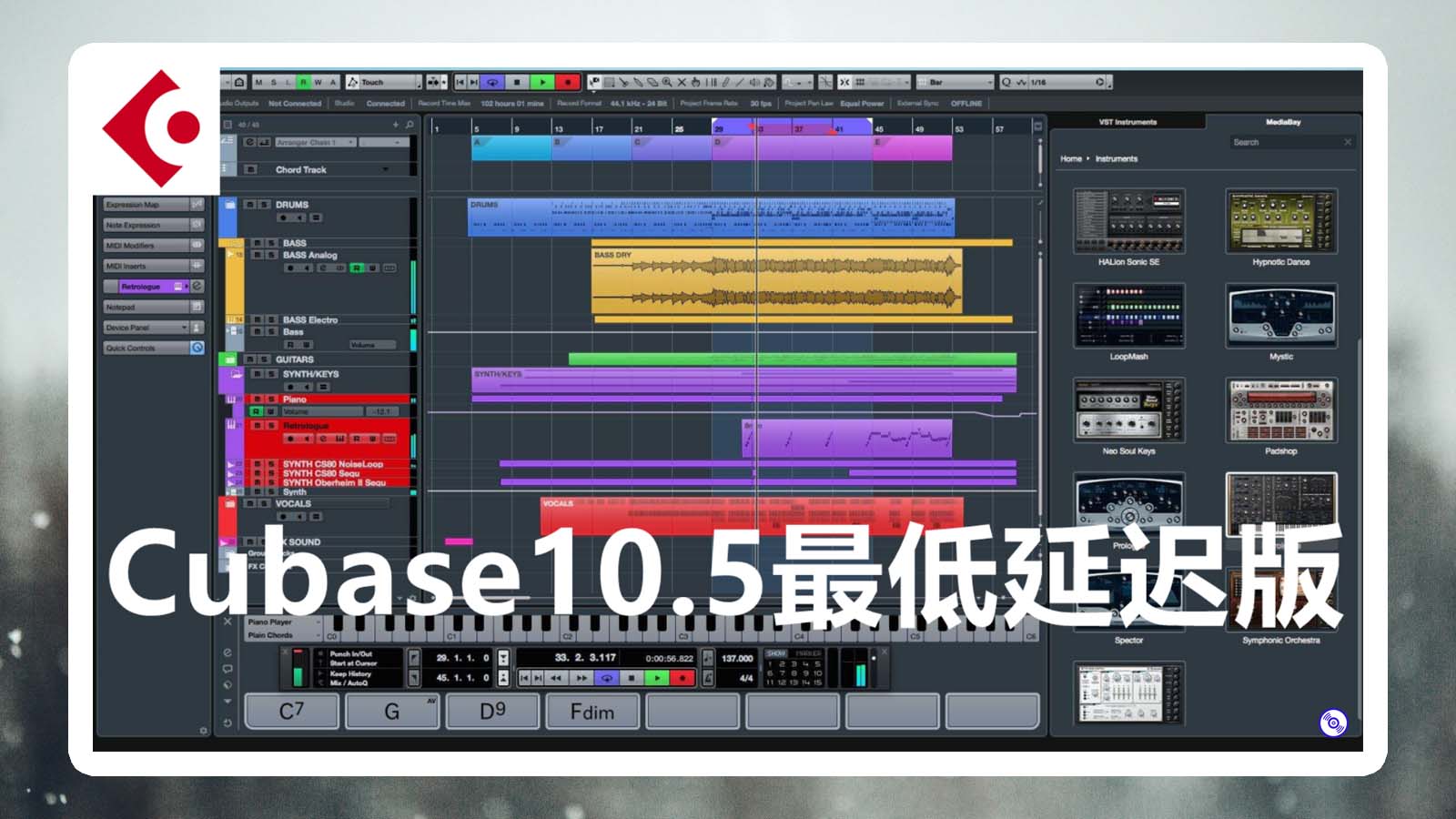Switch to the MediaBay tab
1456x819 pixels.
point(1283,122)
